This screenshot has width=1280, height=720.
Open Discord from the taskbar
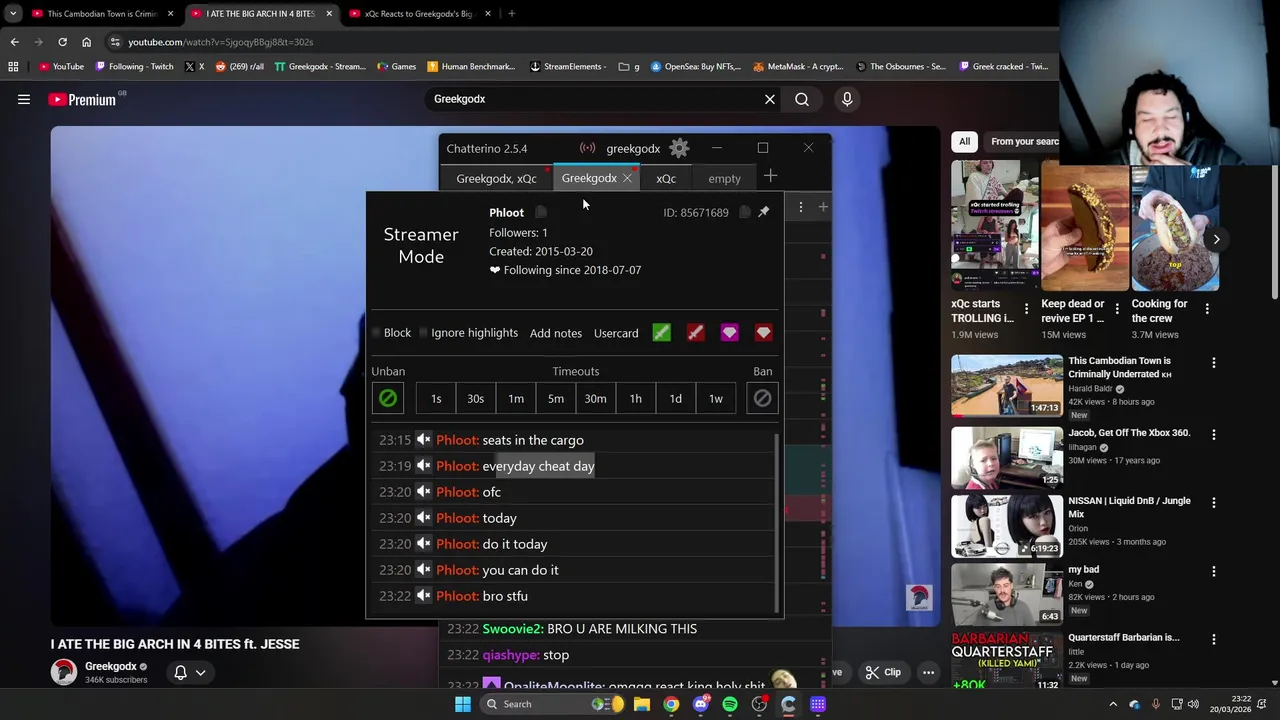pos(701,704)
